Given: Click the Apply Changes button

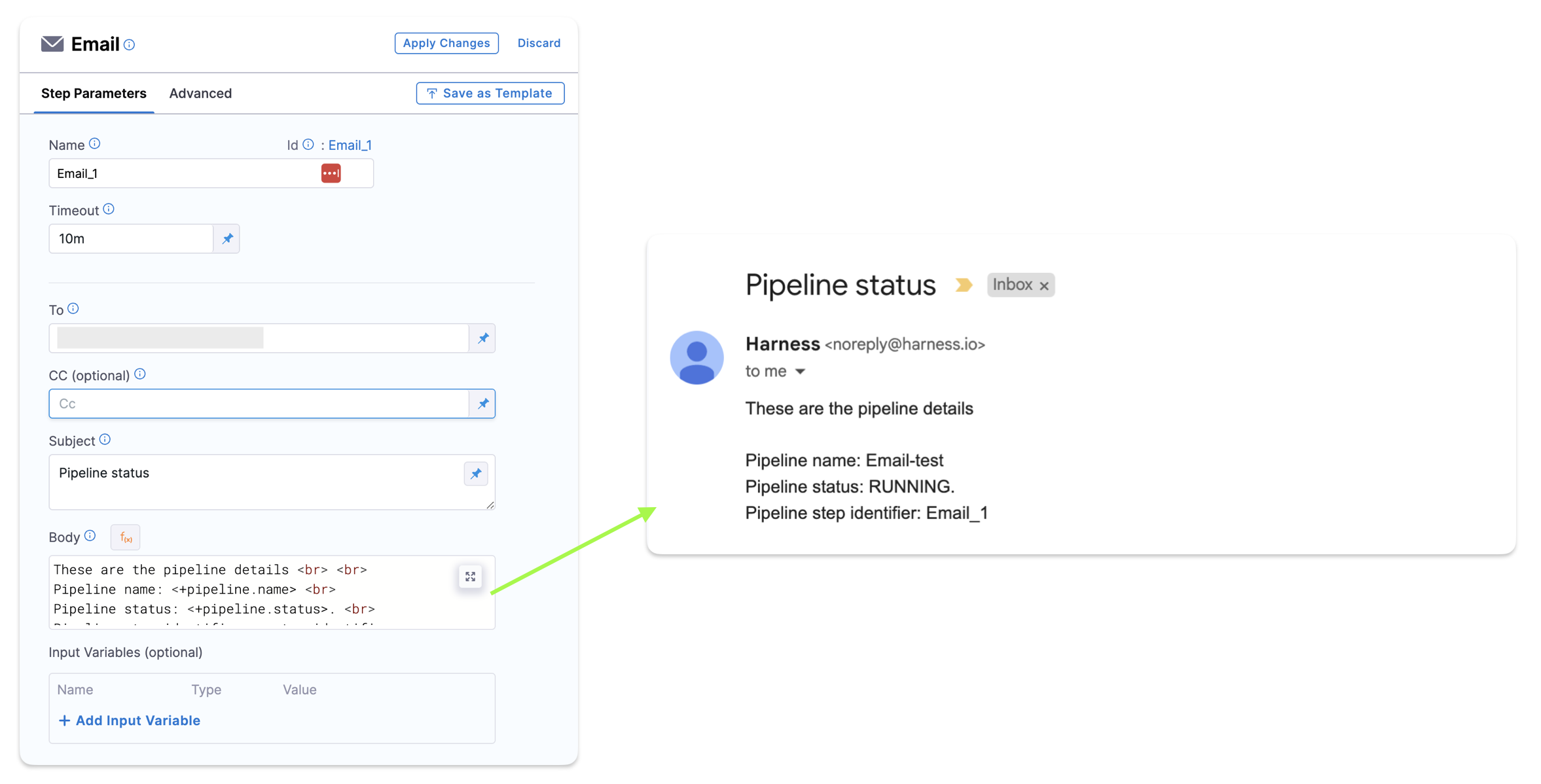Looking at the screenshot, I should (x=446, y=43).
